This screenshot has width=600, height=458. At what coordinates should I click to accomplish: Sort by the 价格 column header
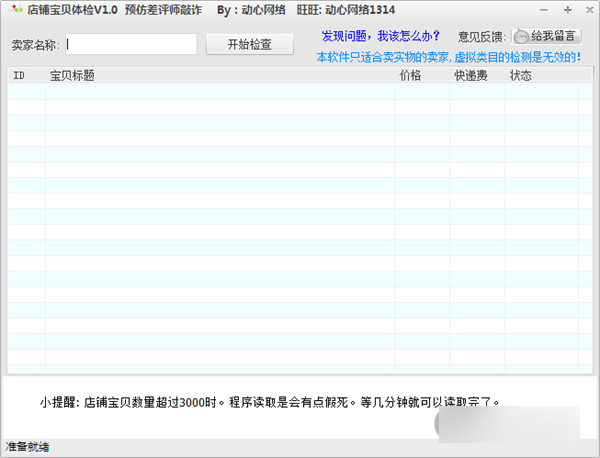[410, 75]
